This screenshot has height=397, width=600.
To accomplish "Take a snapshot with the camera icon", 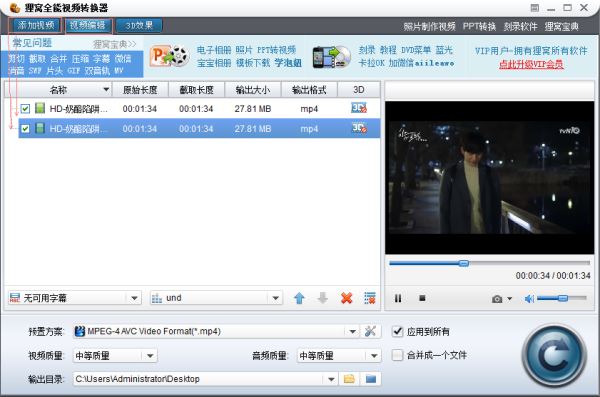I will (x=497, y=299).
